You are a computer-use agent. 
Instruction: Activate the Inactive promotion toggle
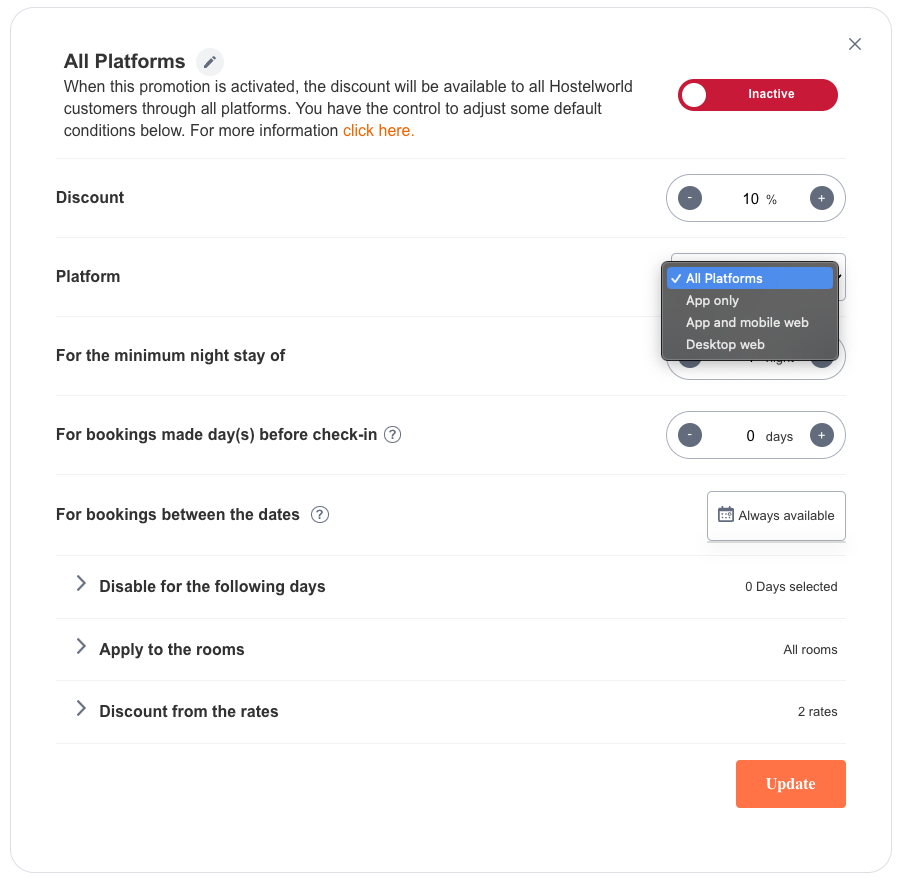(x=757, y=94)
